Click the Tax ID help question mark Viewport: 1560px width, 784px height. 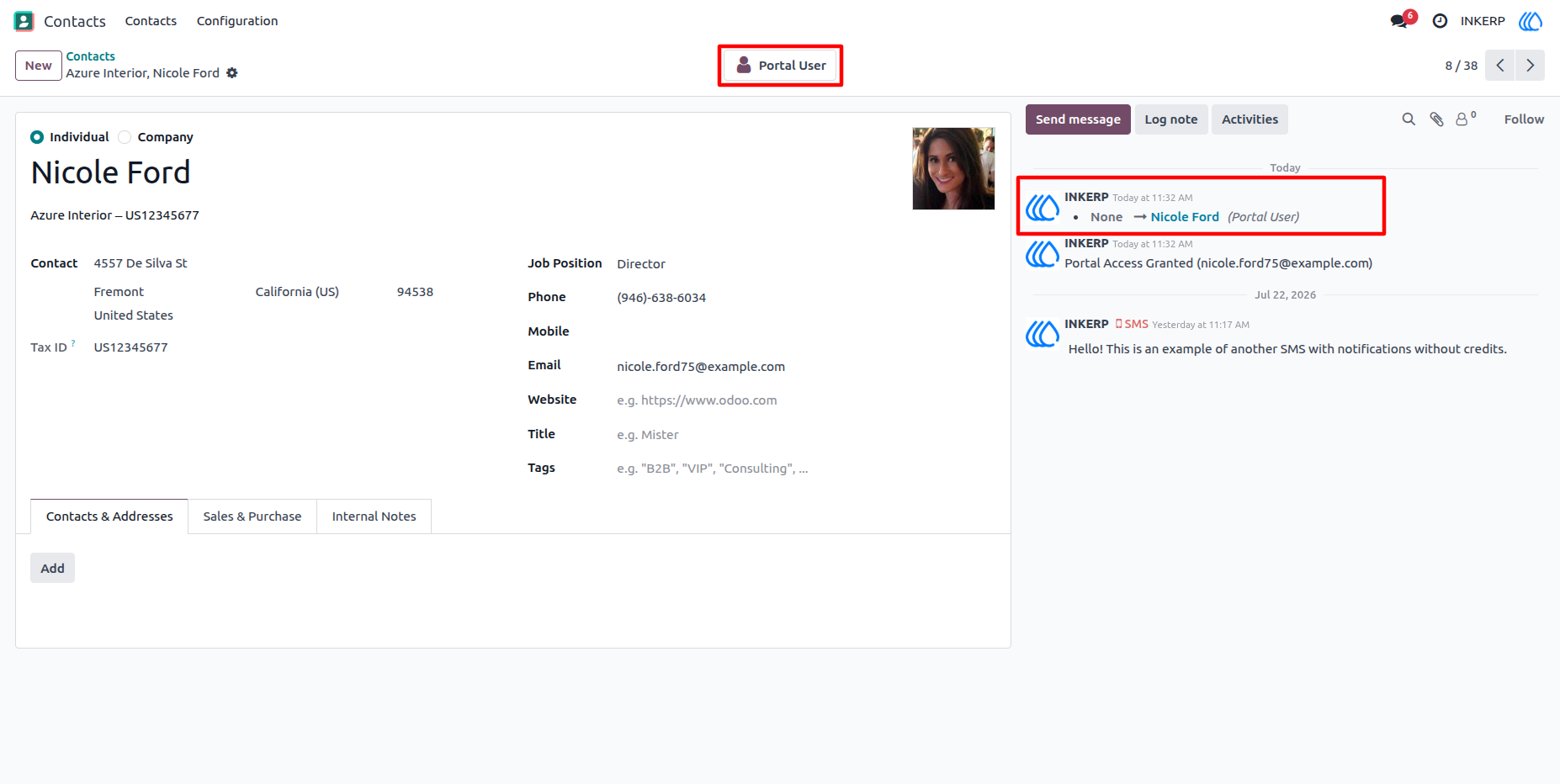[x=73, y=343]
